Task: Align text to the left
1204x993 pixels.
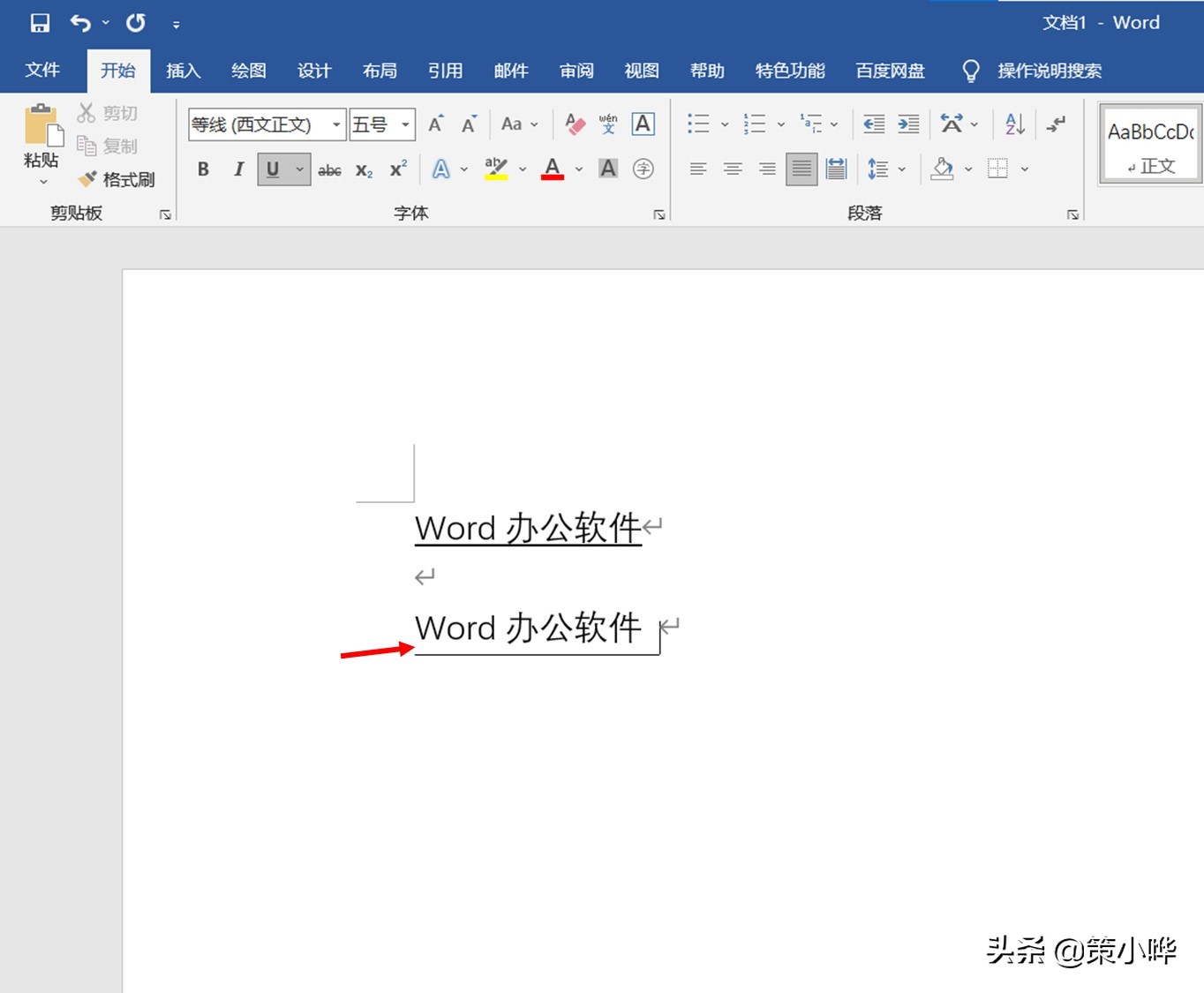Action: (x=698, y=169)
